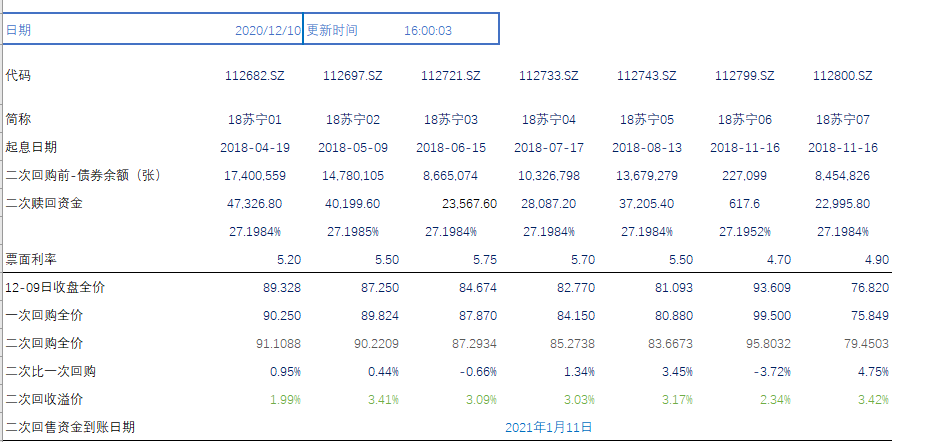Select bond code 112682.SZ
The width and height of the screenshot is (928, 442).
pyautogui.click(x=254, y=76)
